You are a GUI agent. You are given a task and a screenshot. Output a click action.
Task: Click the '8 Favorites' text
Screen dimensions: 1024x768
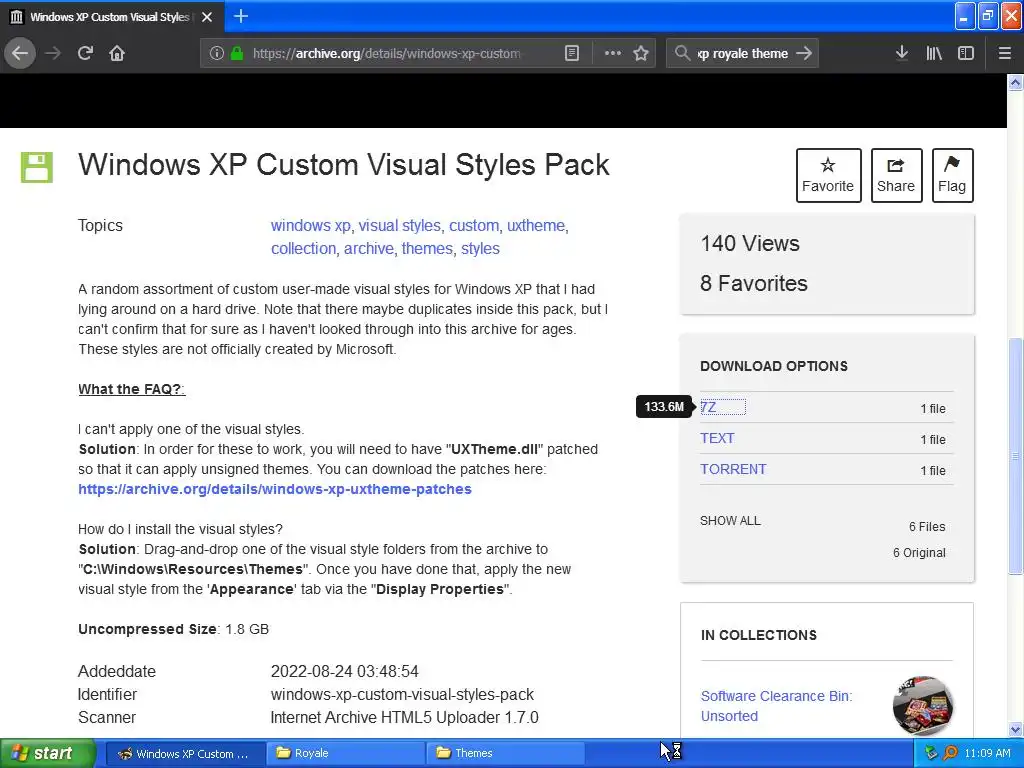pyautogui.click(x=754, y=283)
